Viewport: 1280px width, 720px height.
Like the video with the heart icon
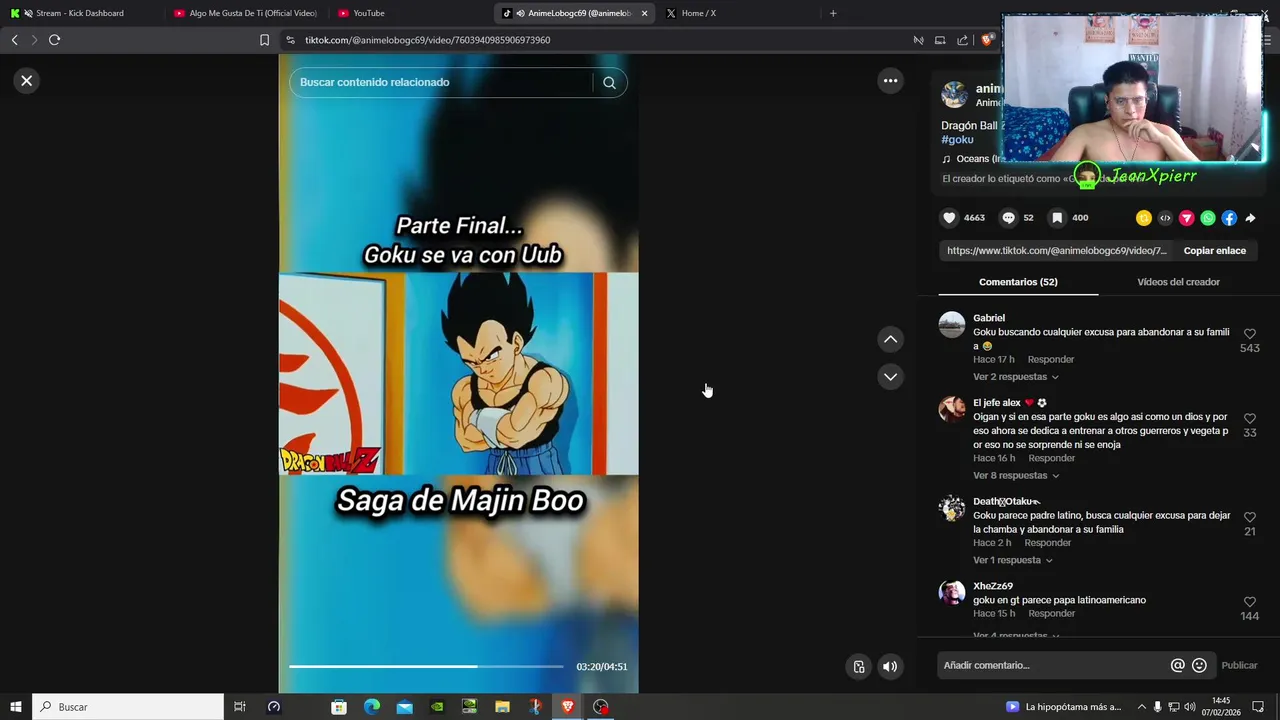point(949,218)
